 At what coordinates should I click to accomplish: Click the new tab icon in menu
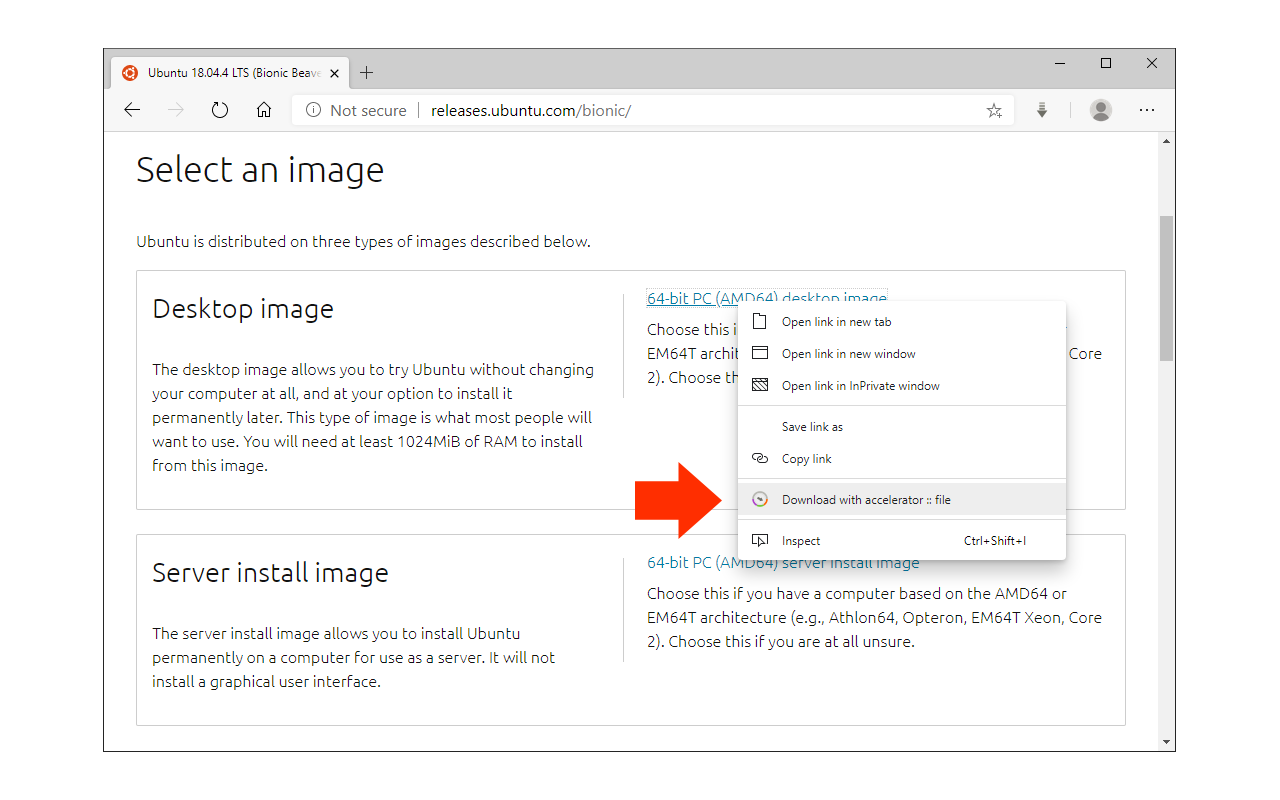pyautogui.click(x=760, y=321)
